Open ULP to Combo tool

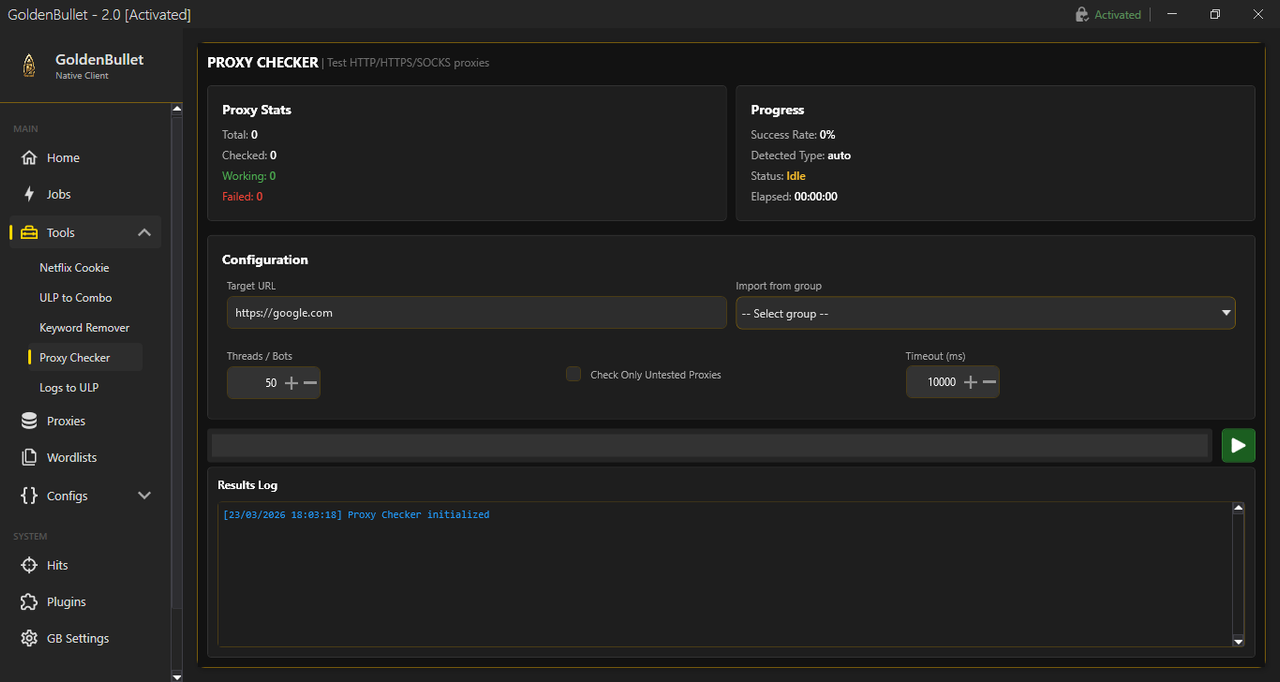(x=75, y=298)
